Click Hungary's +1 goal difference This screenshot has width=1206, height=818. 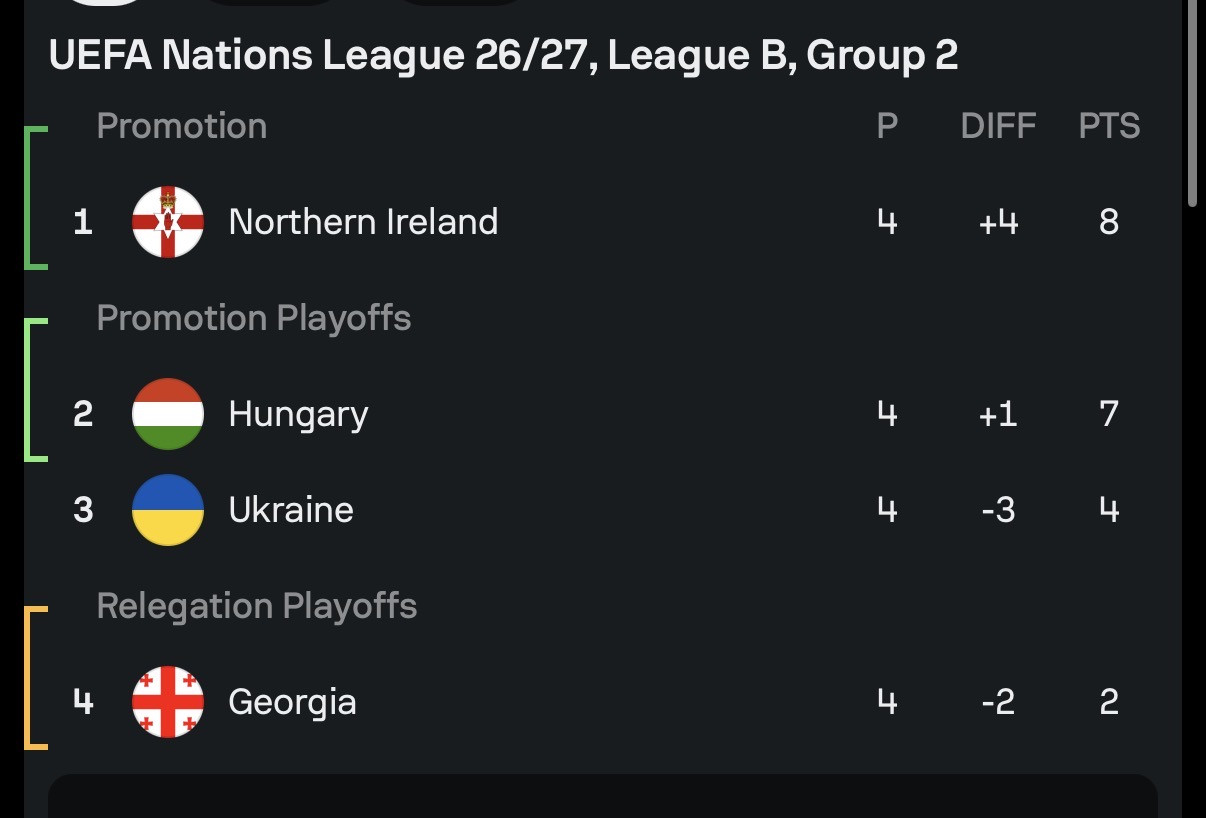coord(998,414)
